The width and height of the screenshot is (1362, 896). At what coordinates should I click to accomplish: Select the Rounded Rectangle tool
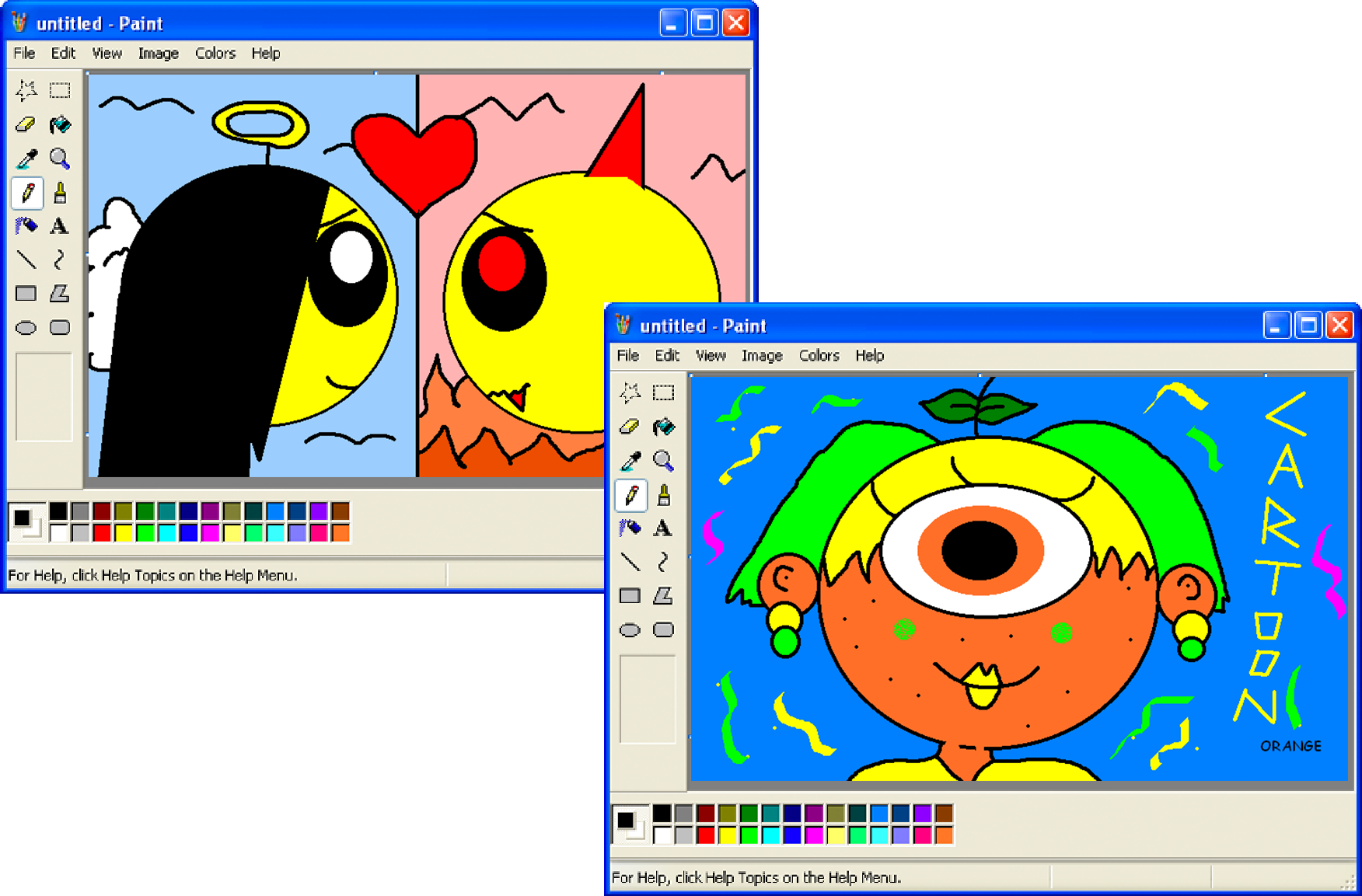[x=664, y=629]
